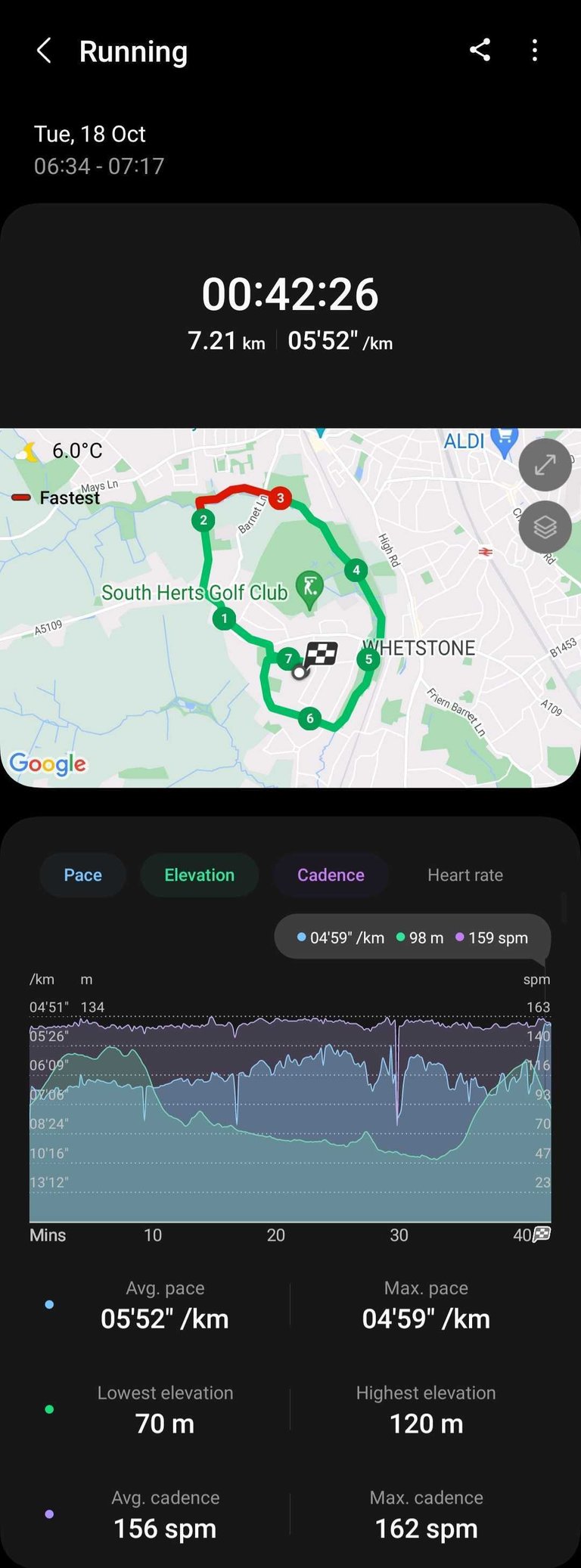Open the map layers selector

click(545, 527)
